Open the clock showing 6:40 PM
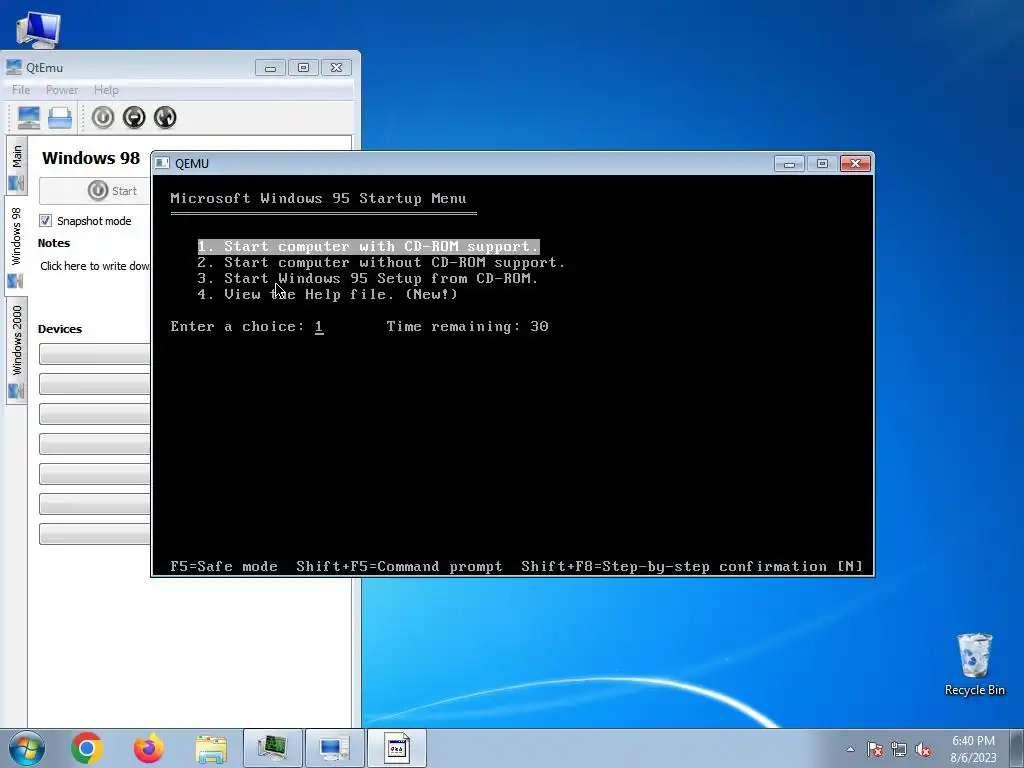Viewport: 1024px width, 768px height. [x=973, y=749]
